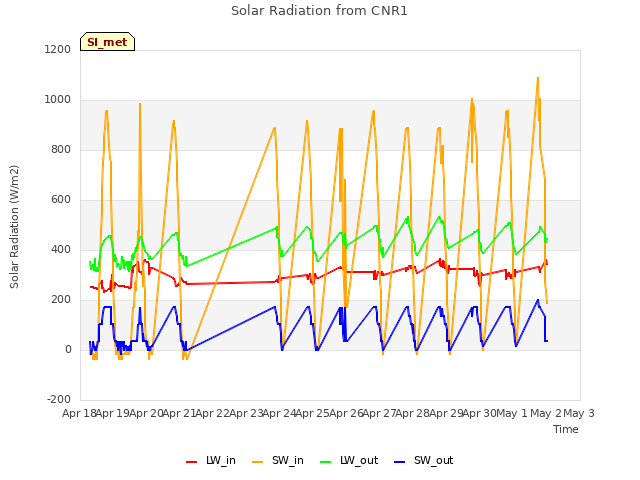Click the 1200 y-axis label
The width and height of the screenshot is (640, 480).
[x=58, y=49]
